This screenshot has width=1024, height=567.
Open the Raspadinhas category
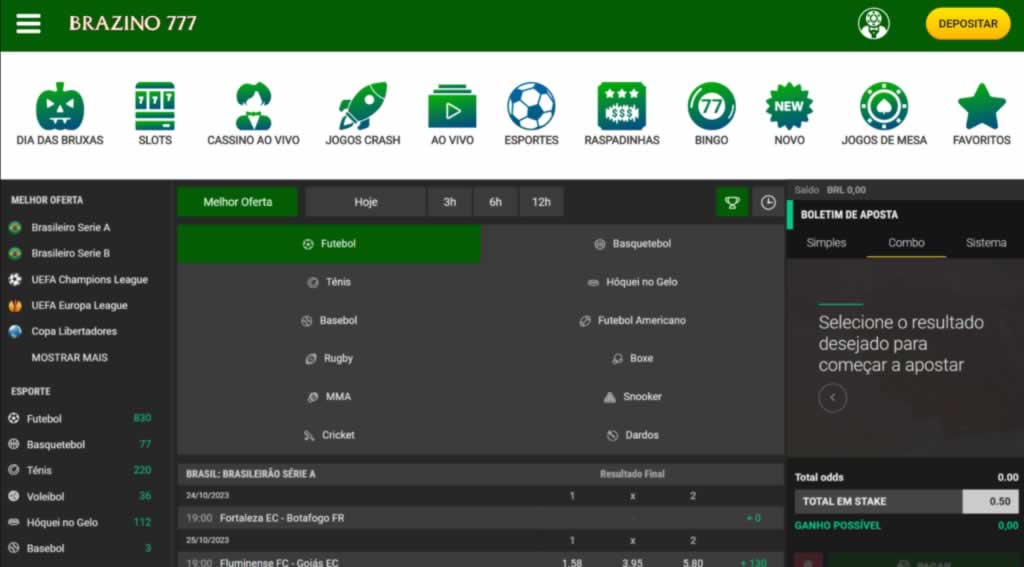click(622, 114)
